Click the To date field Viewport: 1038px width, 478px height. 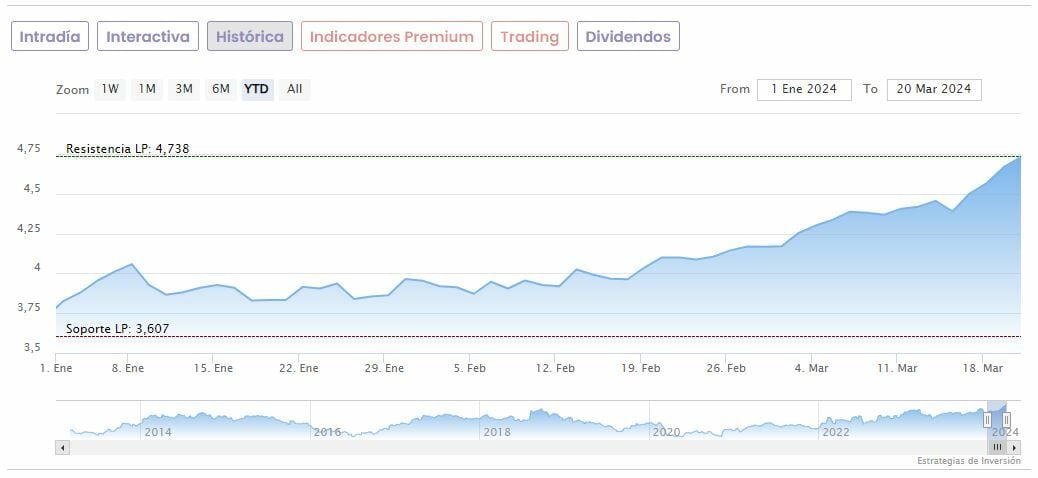[934, 89]
